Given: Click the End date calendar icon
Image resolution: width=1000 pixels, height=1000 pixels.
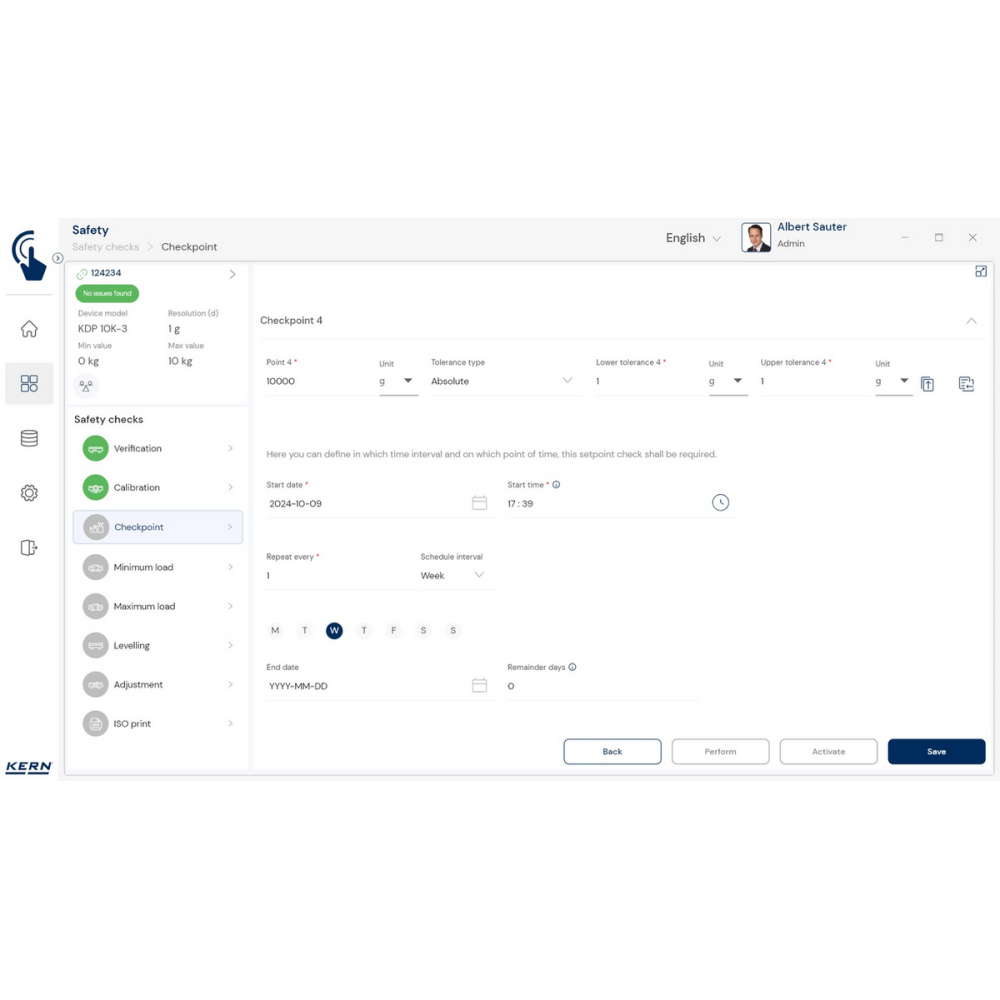Looking at the screenshot, I should (479, 686).
